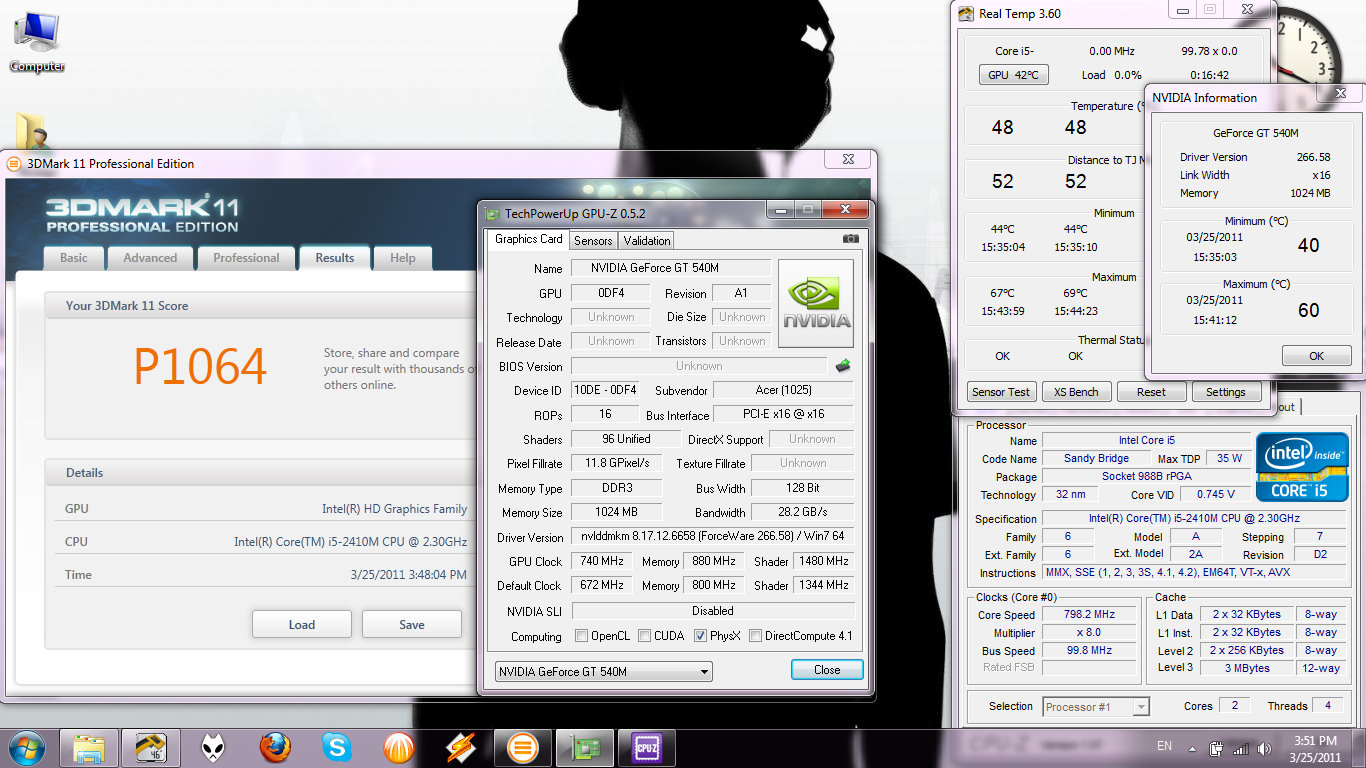
Task: Open Skype from the taskbar
Action: coord(337,748)
